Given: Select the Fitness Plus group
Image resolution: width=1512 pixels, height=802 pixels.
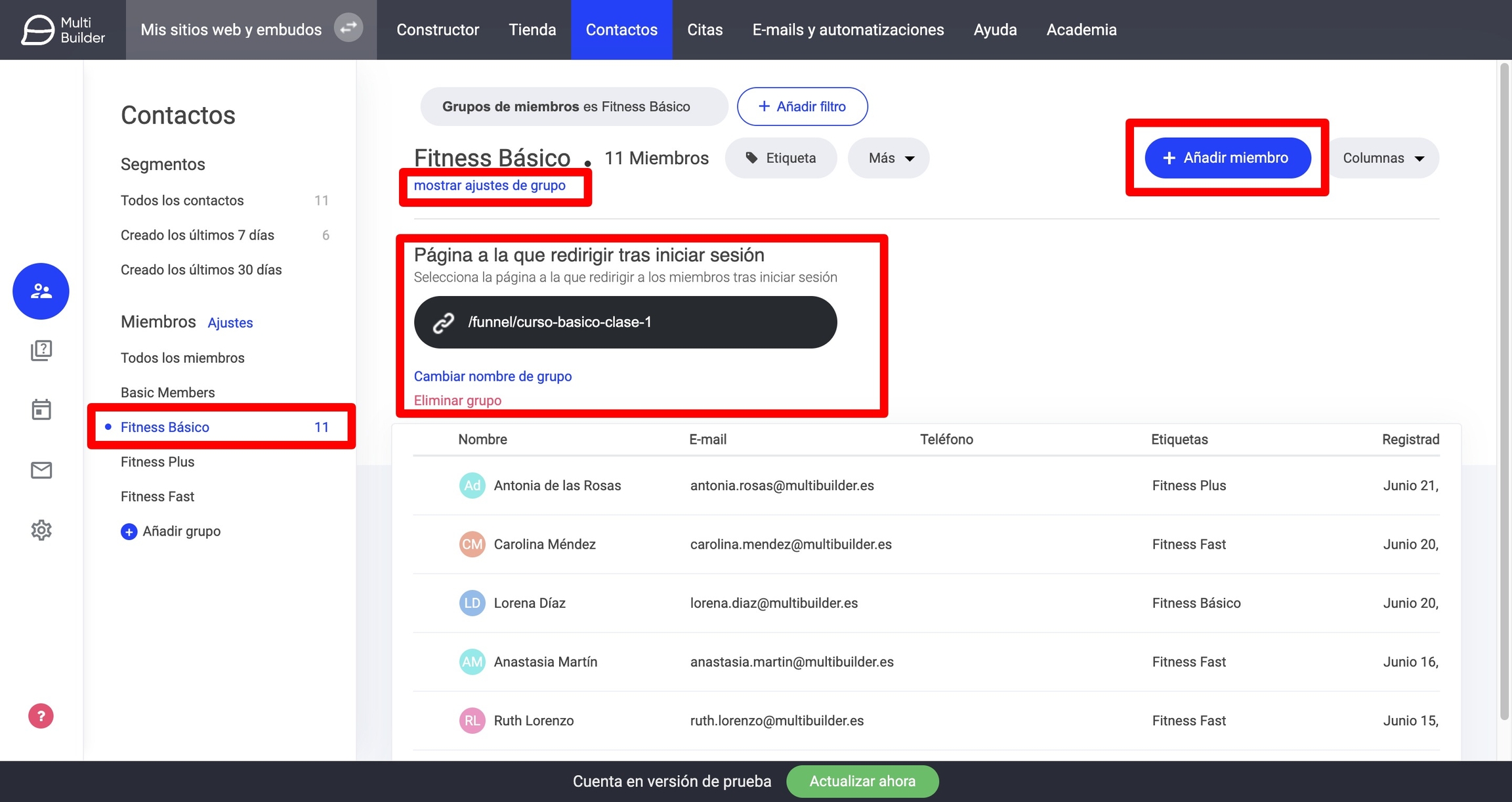Looking at the screenshot, I should (x=157, y=462).
